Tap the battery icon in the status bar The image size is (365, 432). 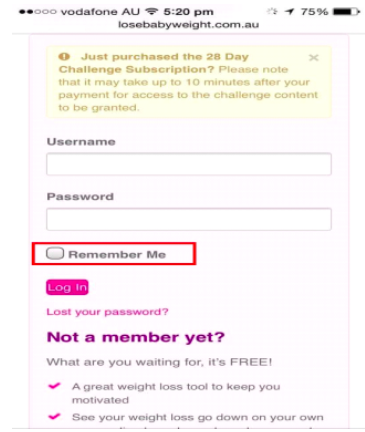(x=347, y=11)
